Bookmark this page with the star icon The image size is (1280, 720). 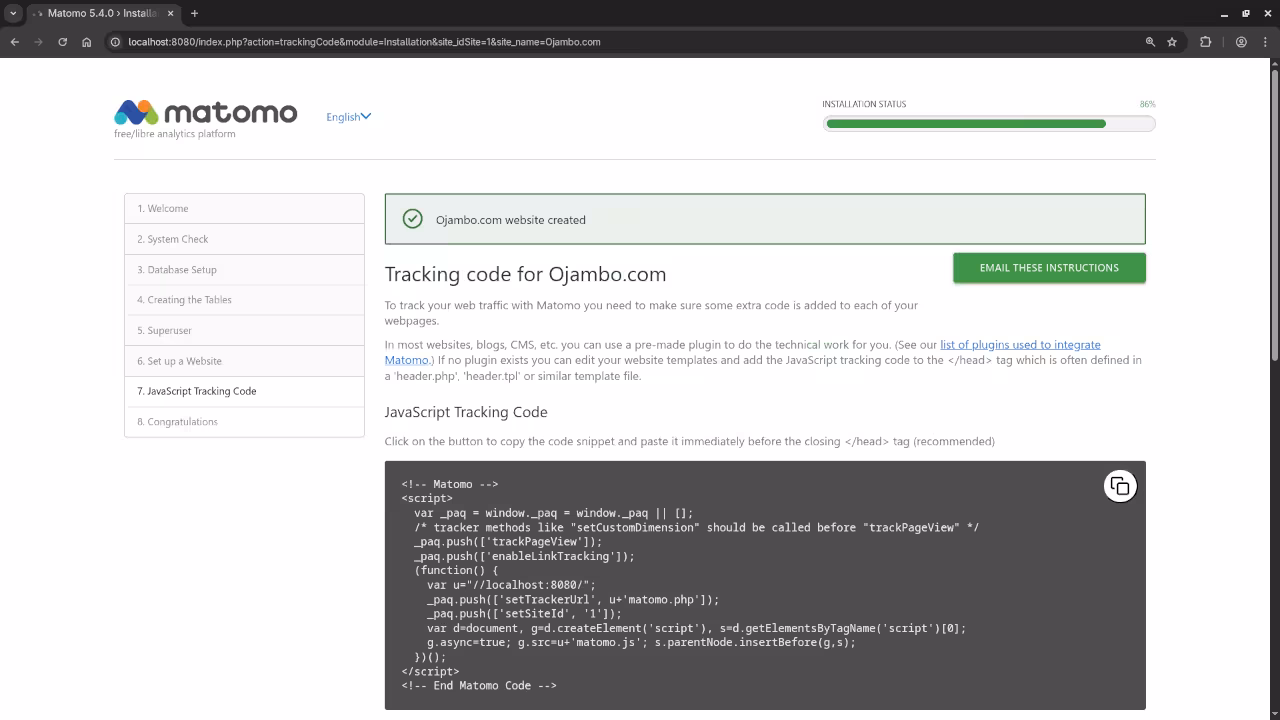click(x=1172, y=42)
